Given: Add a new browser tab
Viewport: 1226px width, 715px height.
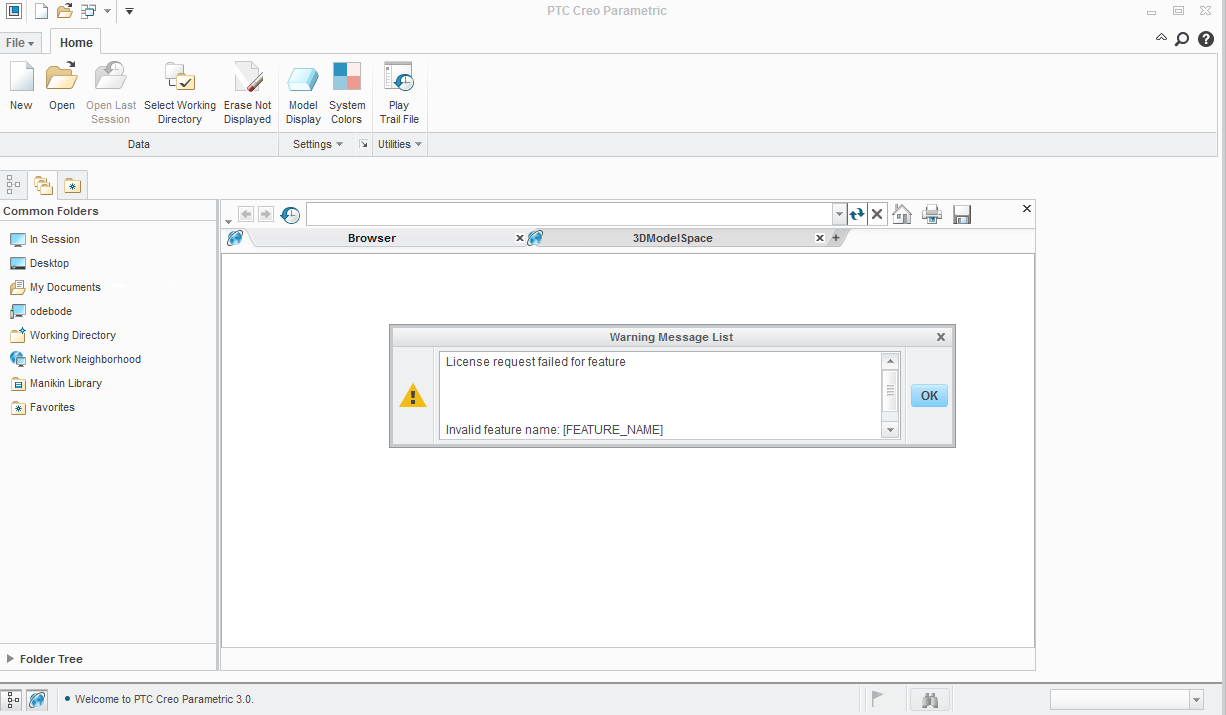Looking at the screenshot, I should 836,238.
